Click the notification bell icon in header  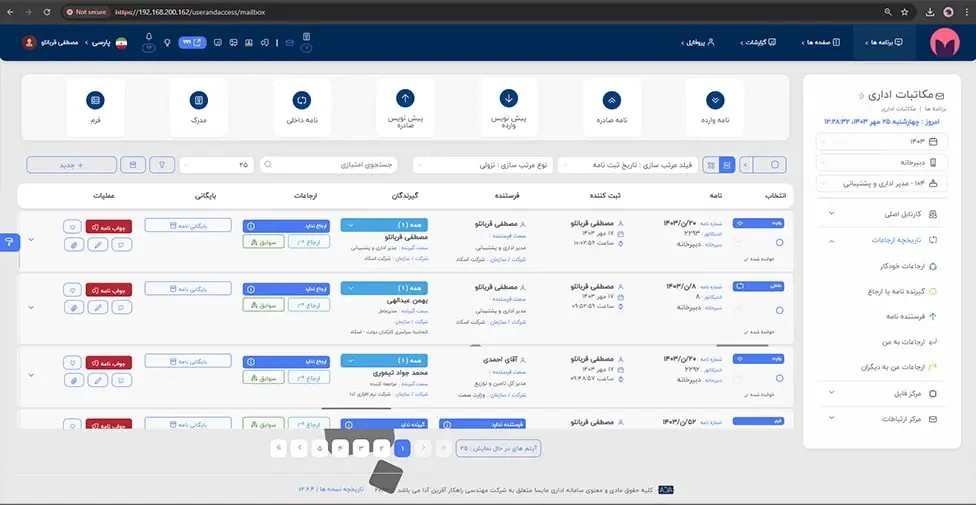(x=149, y=37)
